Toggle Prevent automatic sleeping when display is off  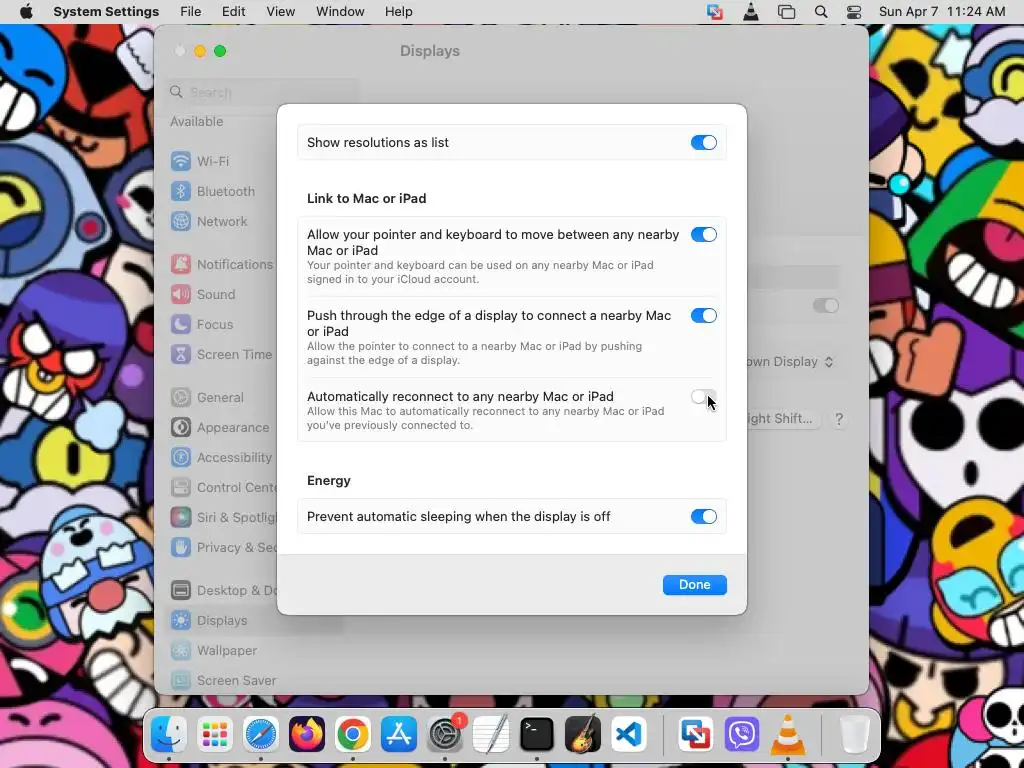coord(703,517)
